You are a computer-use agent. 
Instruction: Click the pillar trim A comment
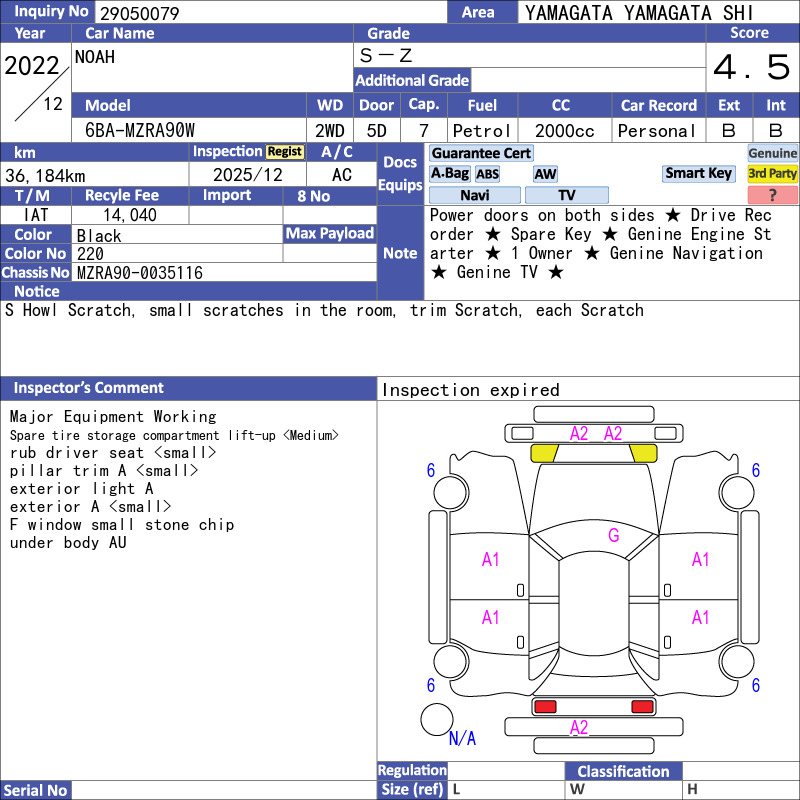104,470
